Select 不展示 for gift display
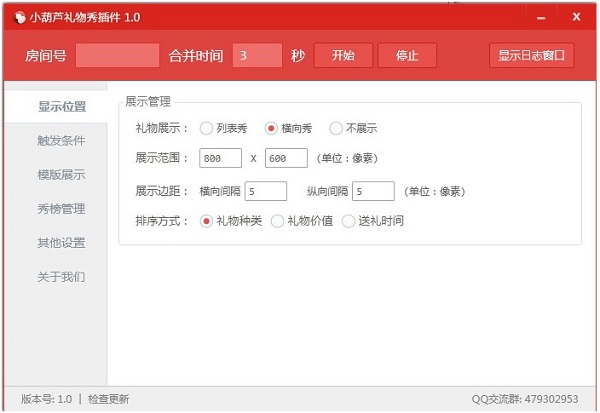The width and height of the screenshot is (600, 413). click(353, 128)
